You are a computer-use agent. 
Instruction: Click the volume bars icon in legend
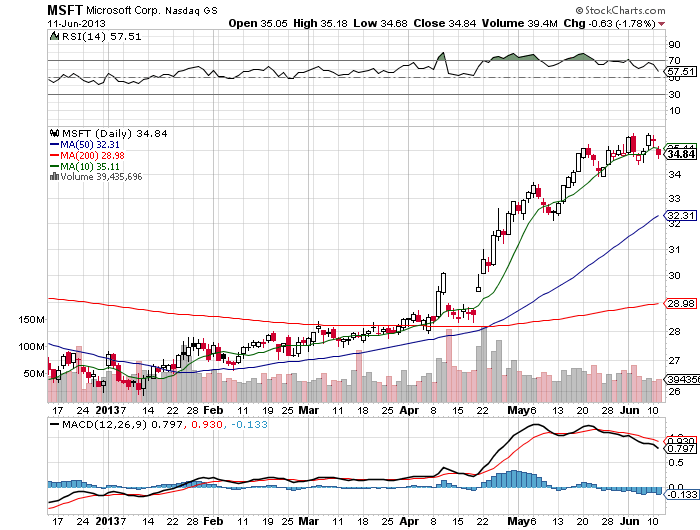pyautogui.click(x=54, y=176)
